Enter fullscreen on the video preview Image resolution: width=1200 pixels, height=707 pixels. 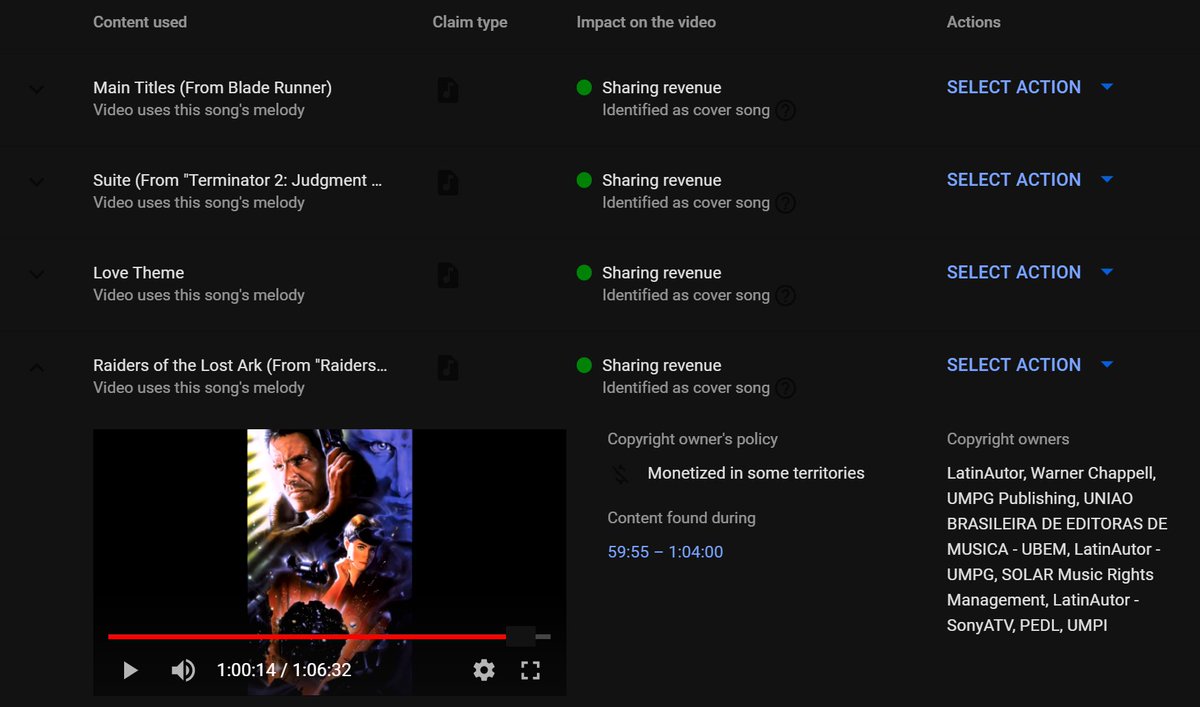(531, 670)
